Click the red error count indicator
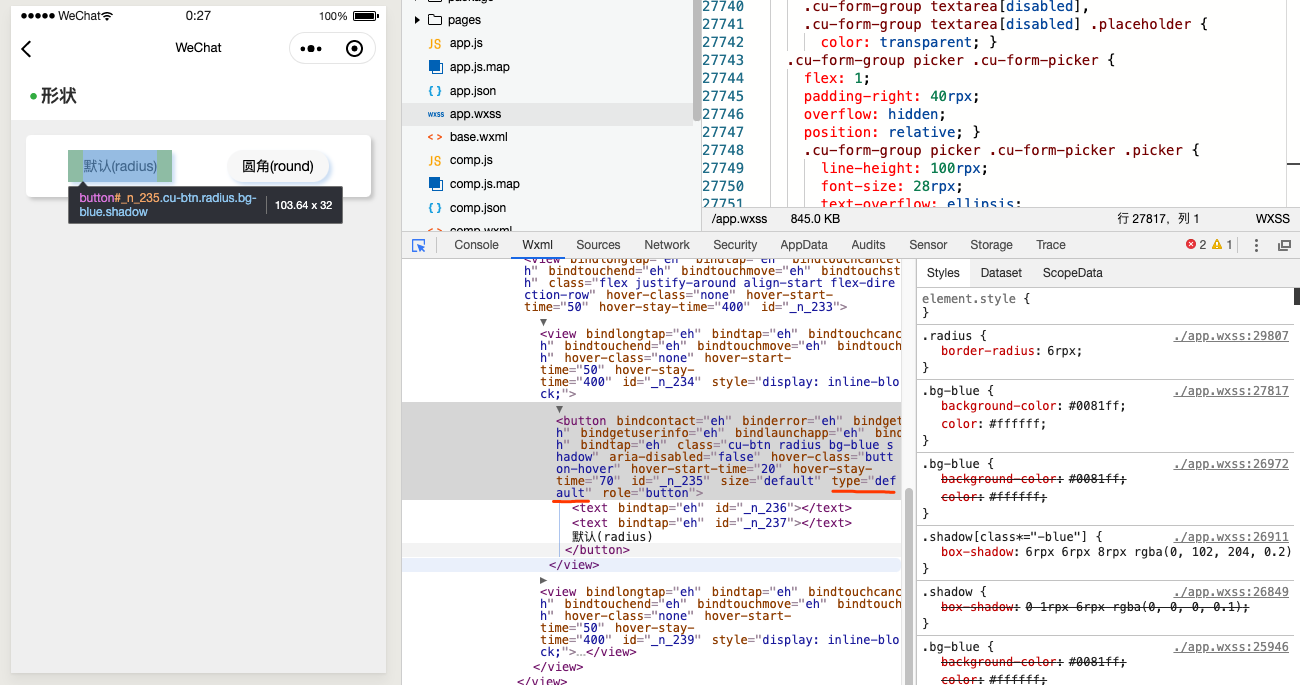The height and width of the screenshot is (685, 1300). pyautogui.click(x=1195, y=245)
